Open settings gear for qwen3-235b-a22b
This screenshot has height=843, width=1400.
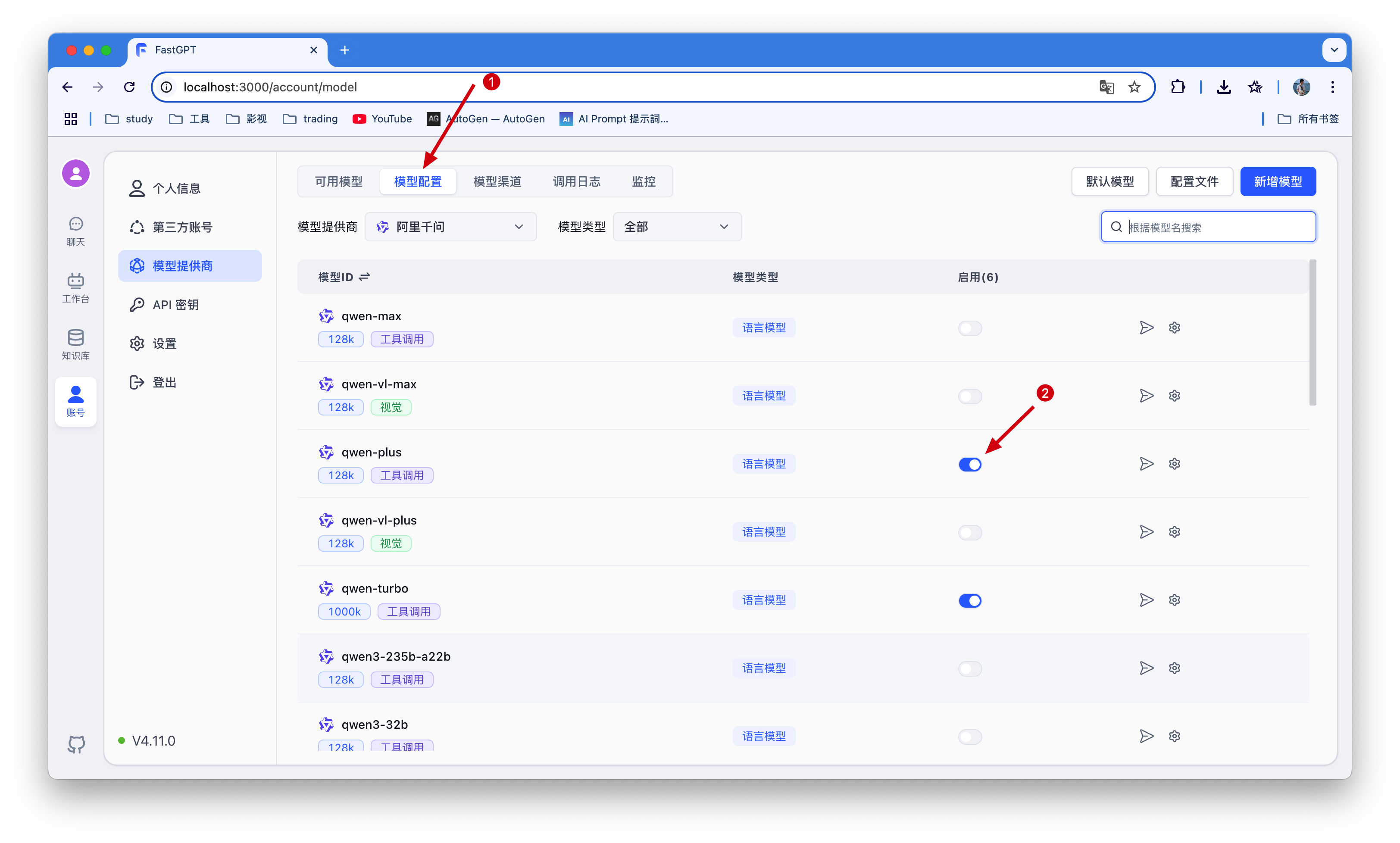(x=1175, y=668)
